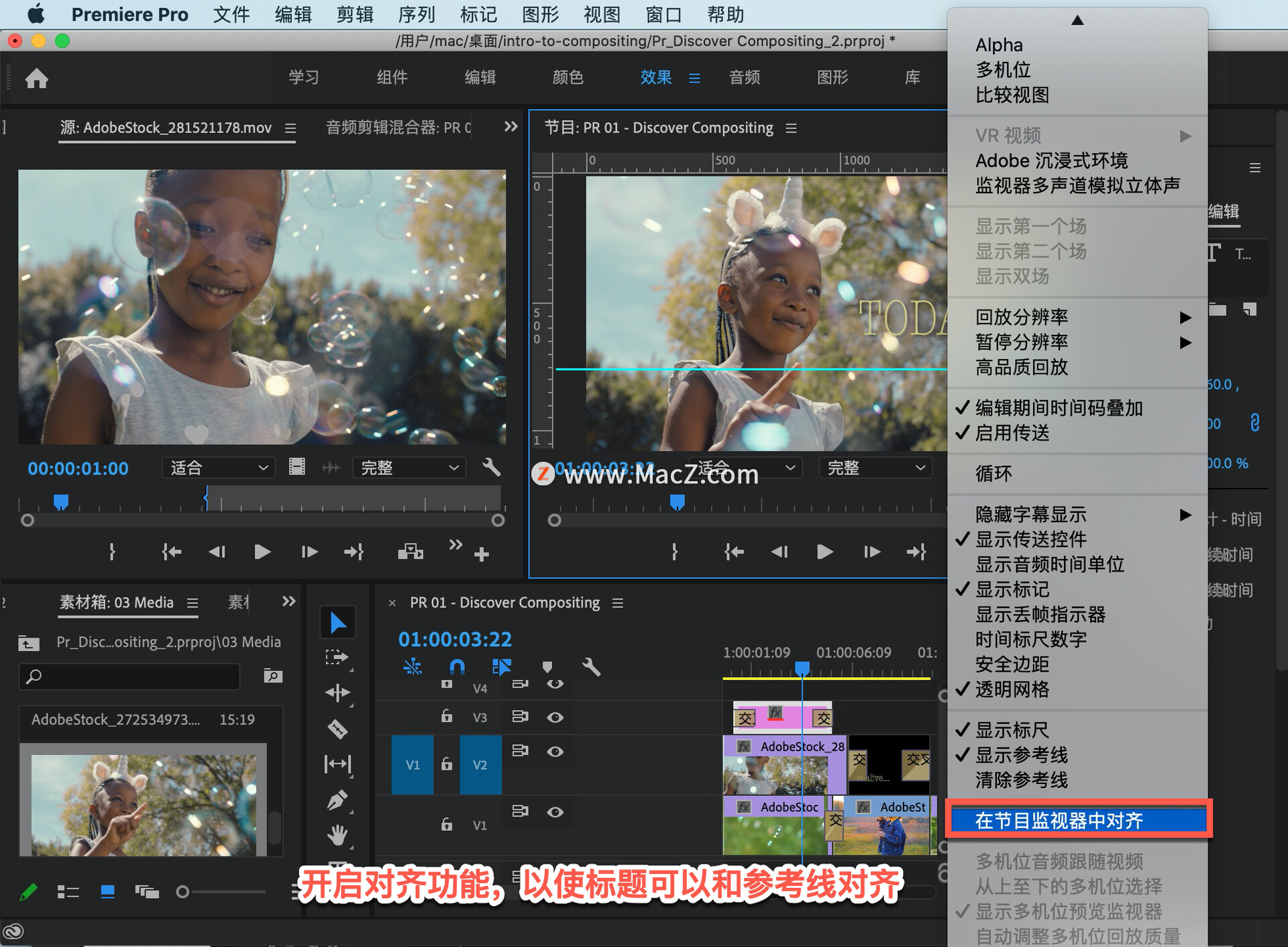Click green pencil writable project icon

click(x=29, y=892)
